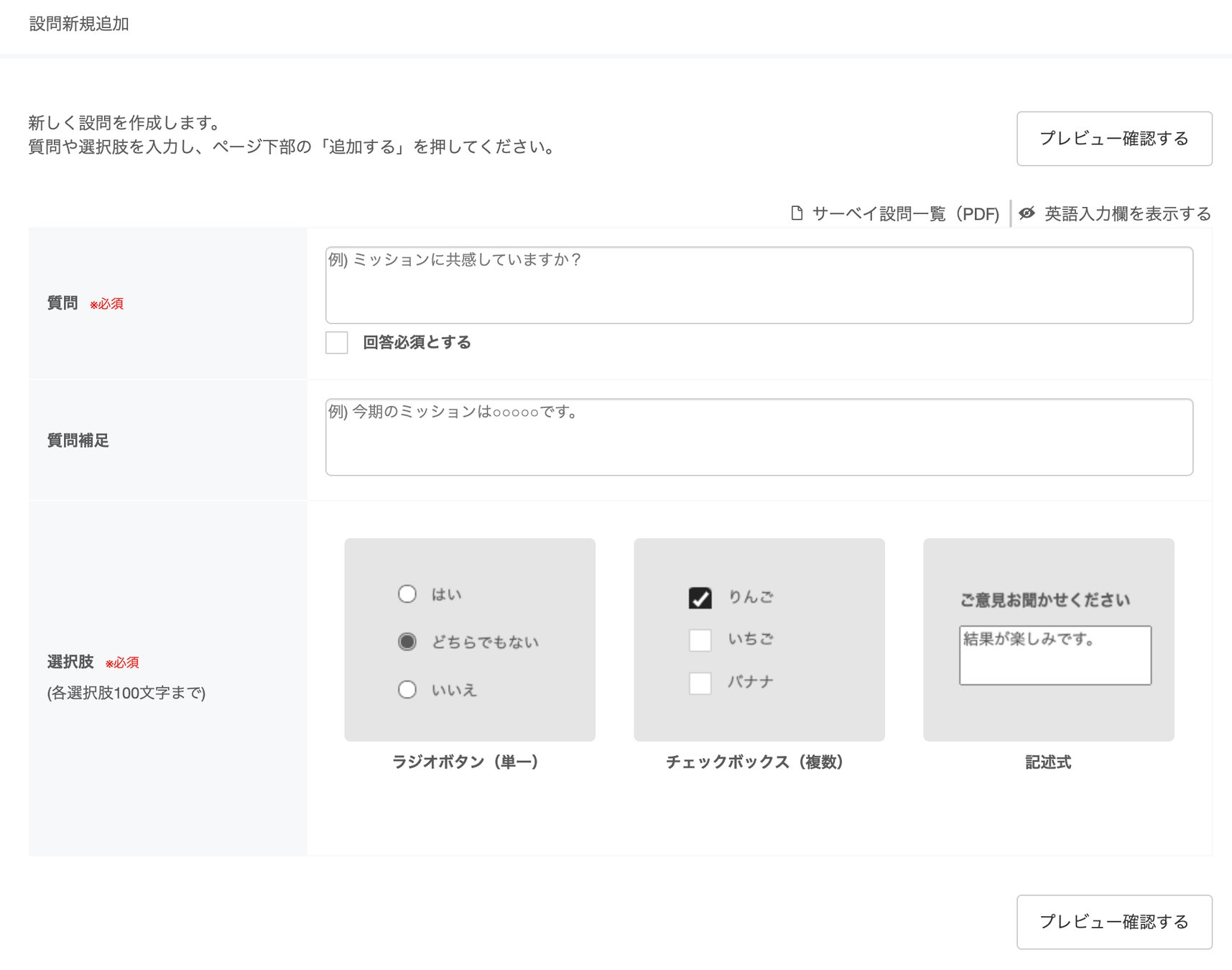1232x970 pixels.
Task: Click the 記述式 label text
Action: (x=1048, y=762)
